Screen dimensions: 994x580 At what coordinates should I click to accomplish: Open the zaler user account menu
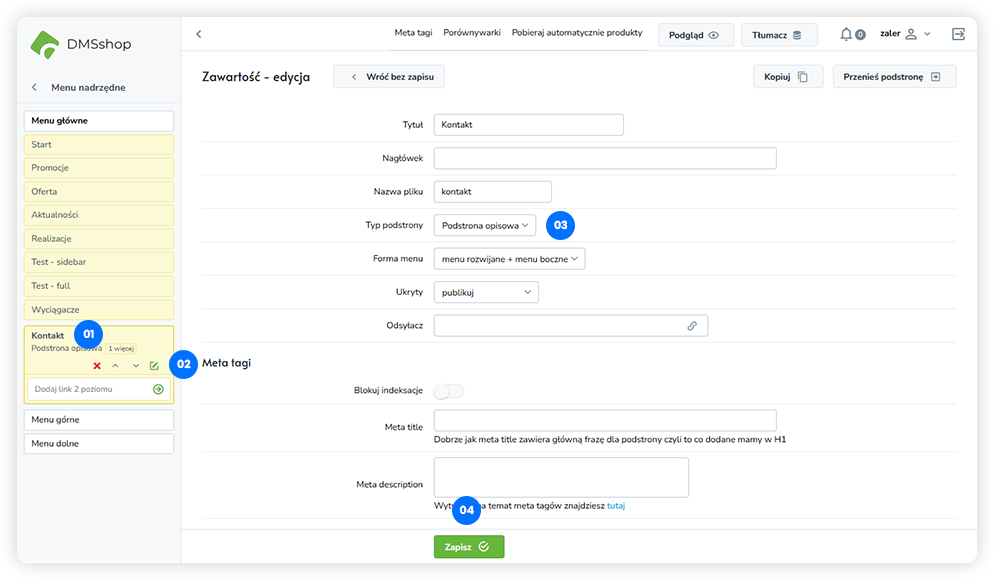pyautogui.click(x=904, y=34)
